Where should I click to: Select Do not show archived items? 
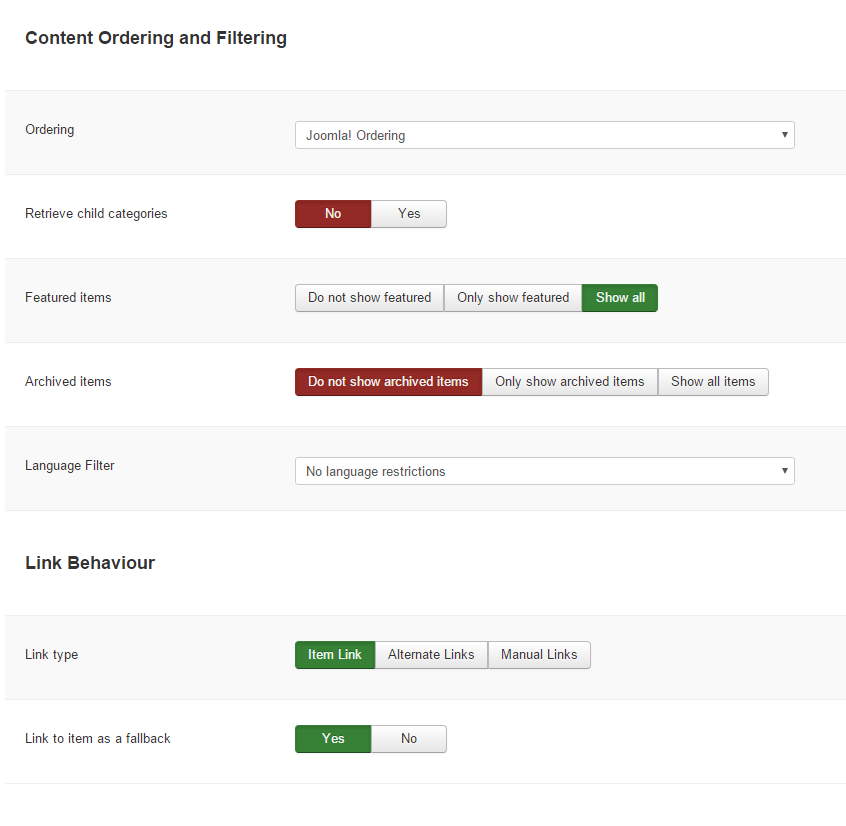coord(388,382)
